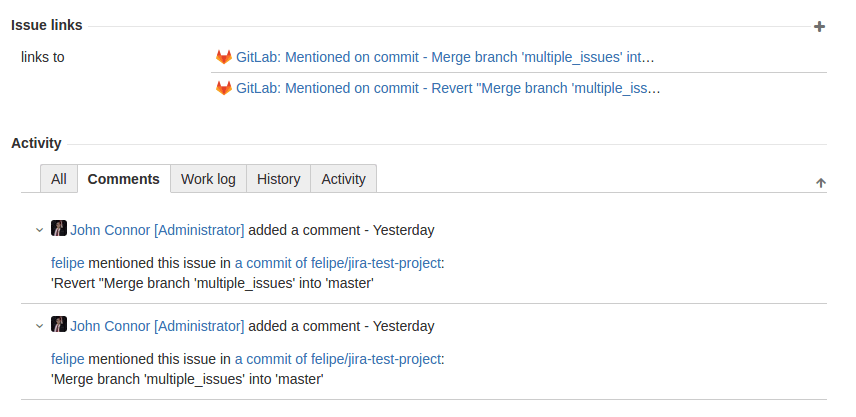The height and width of the screenshot is (417, 856).
Task: Click the add issue link plus icon
Action: 819,26
